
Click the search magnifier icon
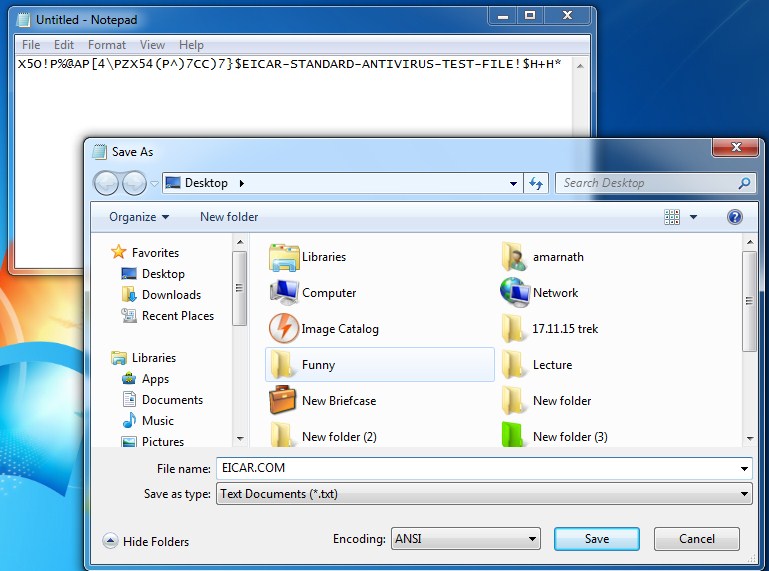pyautogui.click(x=744, y=183)
